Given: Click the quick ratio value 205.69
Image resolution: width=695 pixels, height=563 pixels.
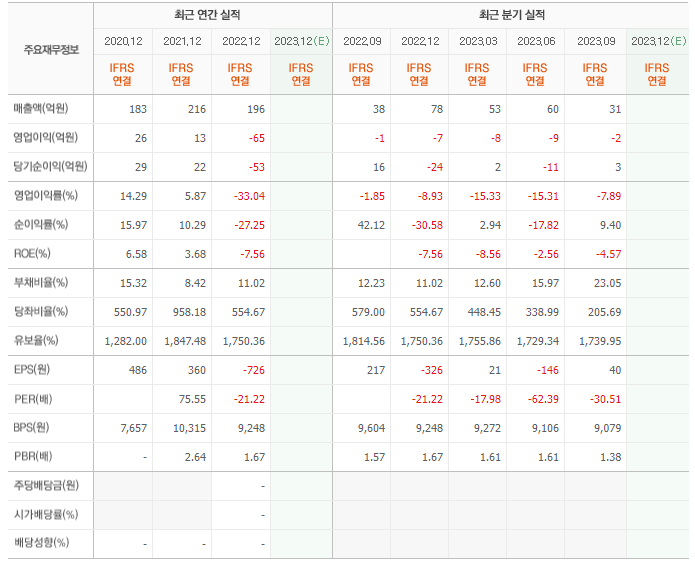Looking at the screenshot, I should (605, 312).
